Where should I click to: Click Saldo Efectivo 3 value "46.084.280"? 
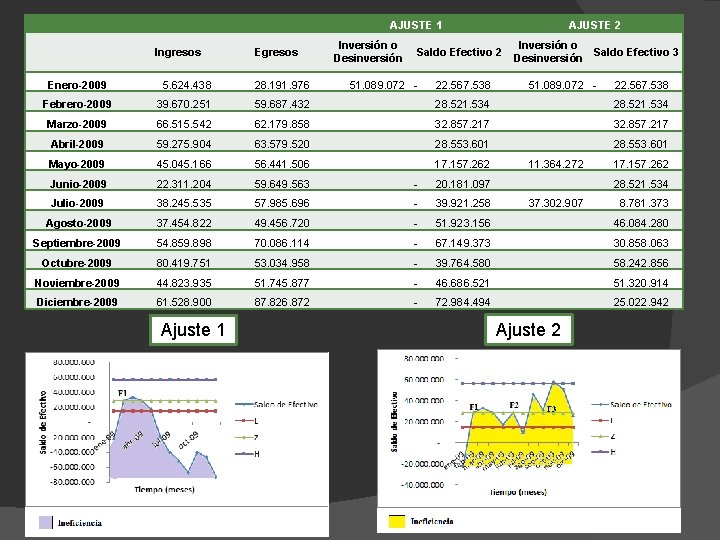pyautogui.click(x=641, y=223)
